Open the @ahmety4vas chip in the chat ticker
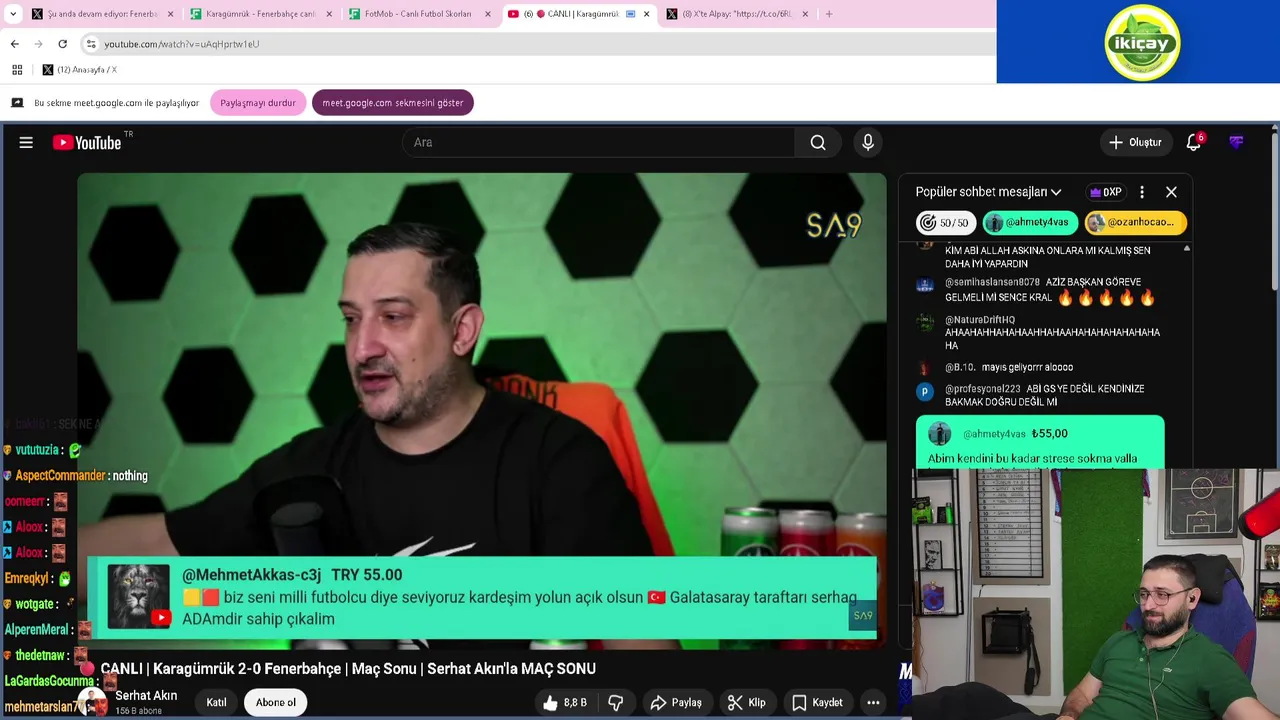Image resolution: width=1280 pixels, height=720 pixels. (x=1029, y=222)
